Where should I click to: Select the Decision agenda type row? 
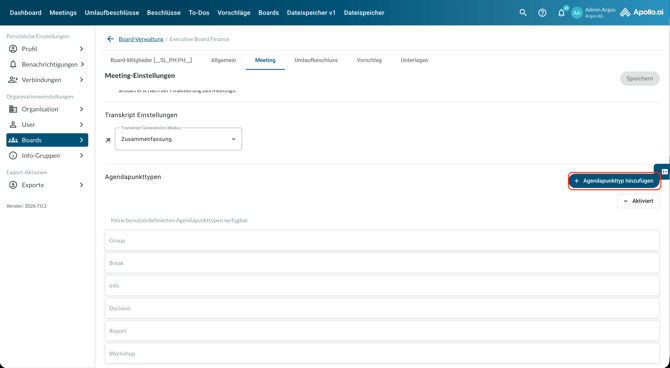pos(382,308)
